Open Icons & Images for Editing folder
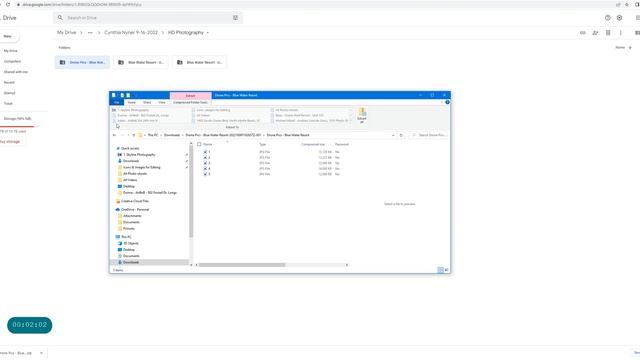 141,167
